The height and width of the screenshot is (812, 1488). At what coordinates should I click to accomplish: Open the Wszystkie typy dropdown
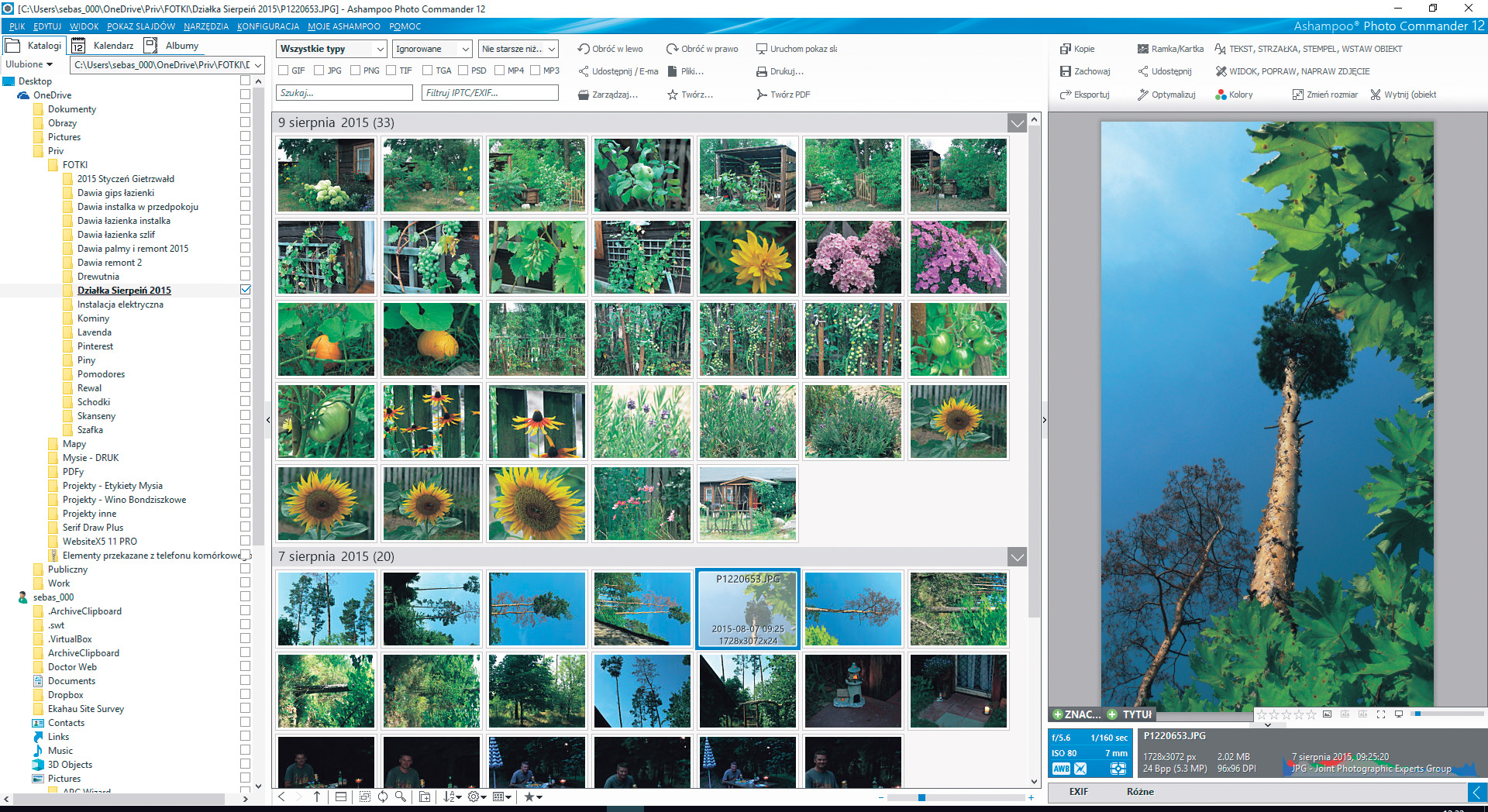331,49
